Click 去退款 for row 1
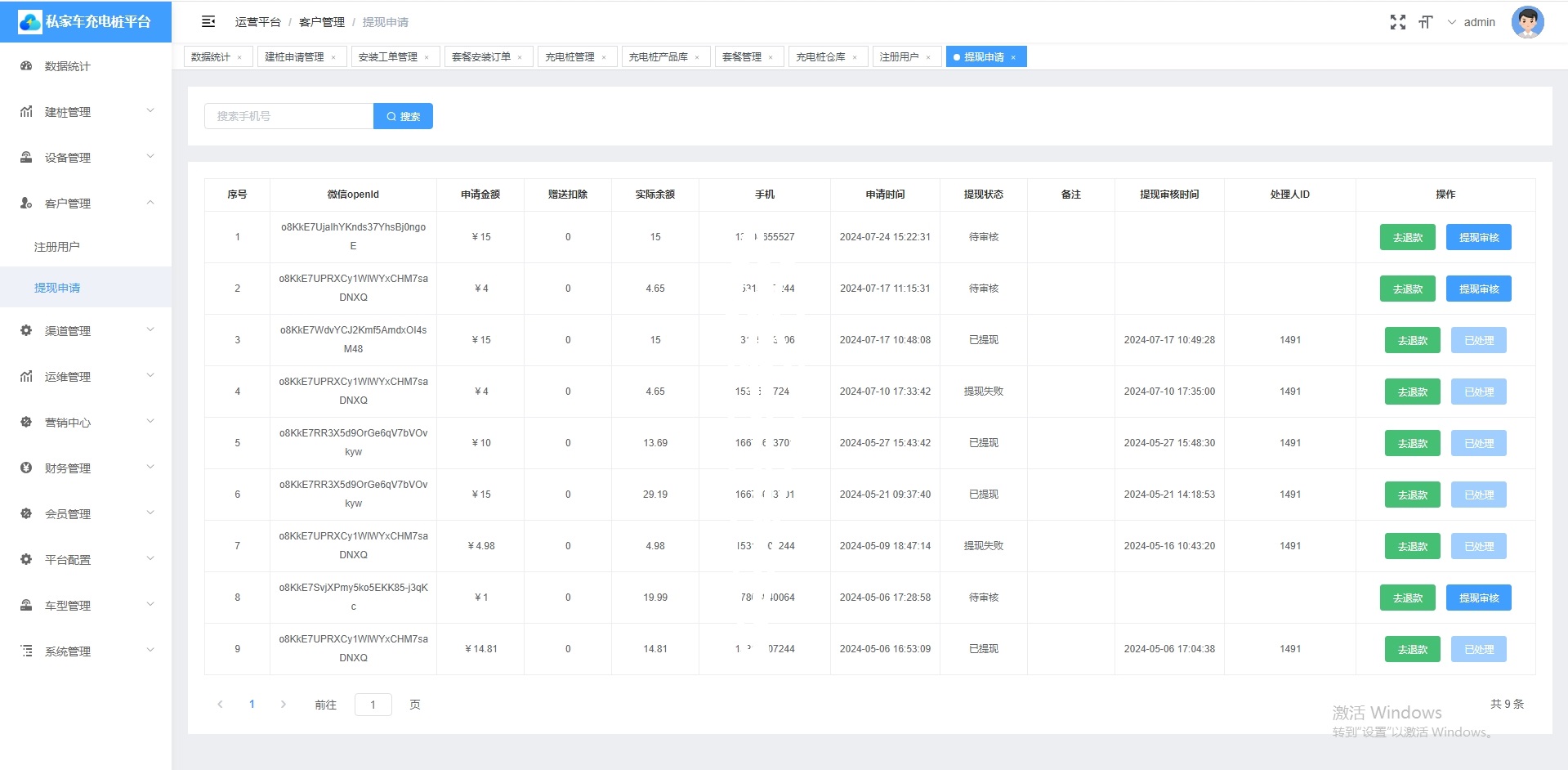1568x770 pixels. tap(1408, 237)
